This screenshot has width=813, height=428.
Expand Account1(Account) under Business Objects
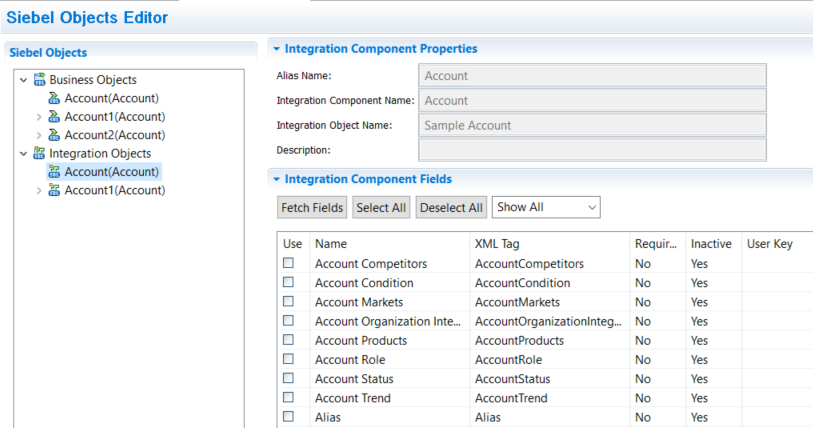39,117
